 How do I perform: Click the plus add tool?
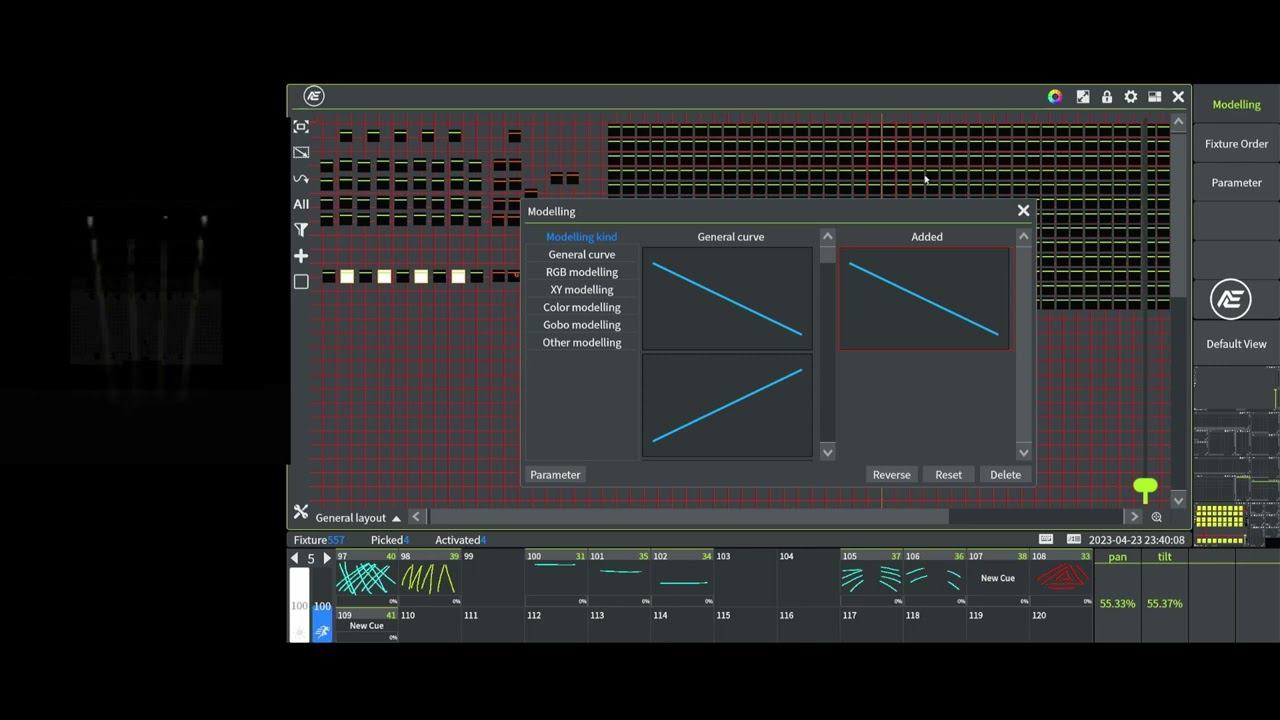(x=301, y=256)
